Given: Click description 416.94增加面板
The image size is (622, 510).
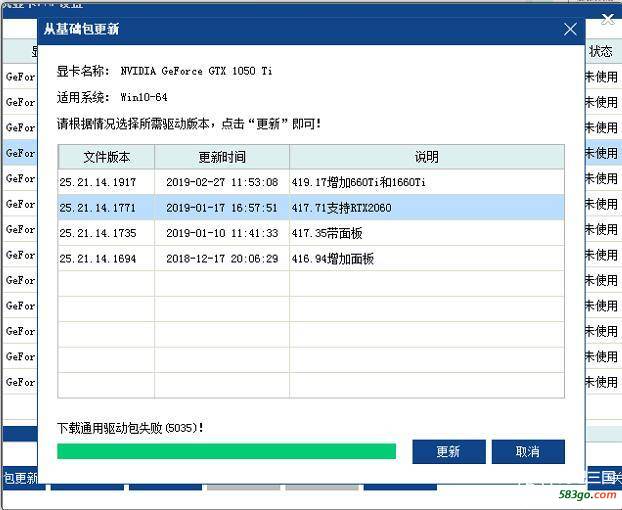Looking at the screenshot, I should point(333,259).
